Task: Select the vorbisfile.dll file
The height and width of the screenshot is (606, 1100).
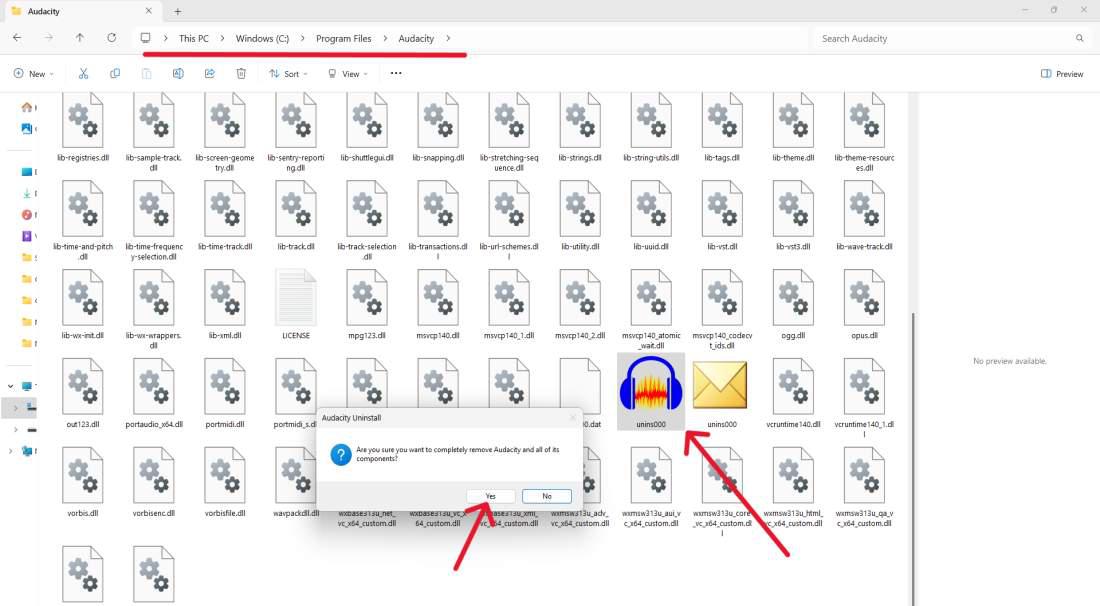Action: (x=224, y=483)
